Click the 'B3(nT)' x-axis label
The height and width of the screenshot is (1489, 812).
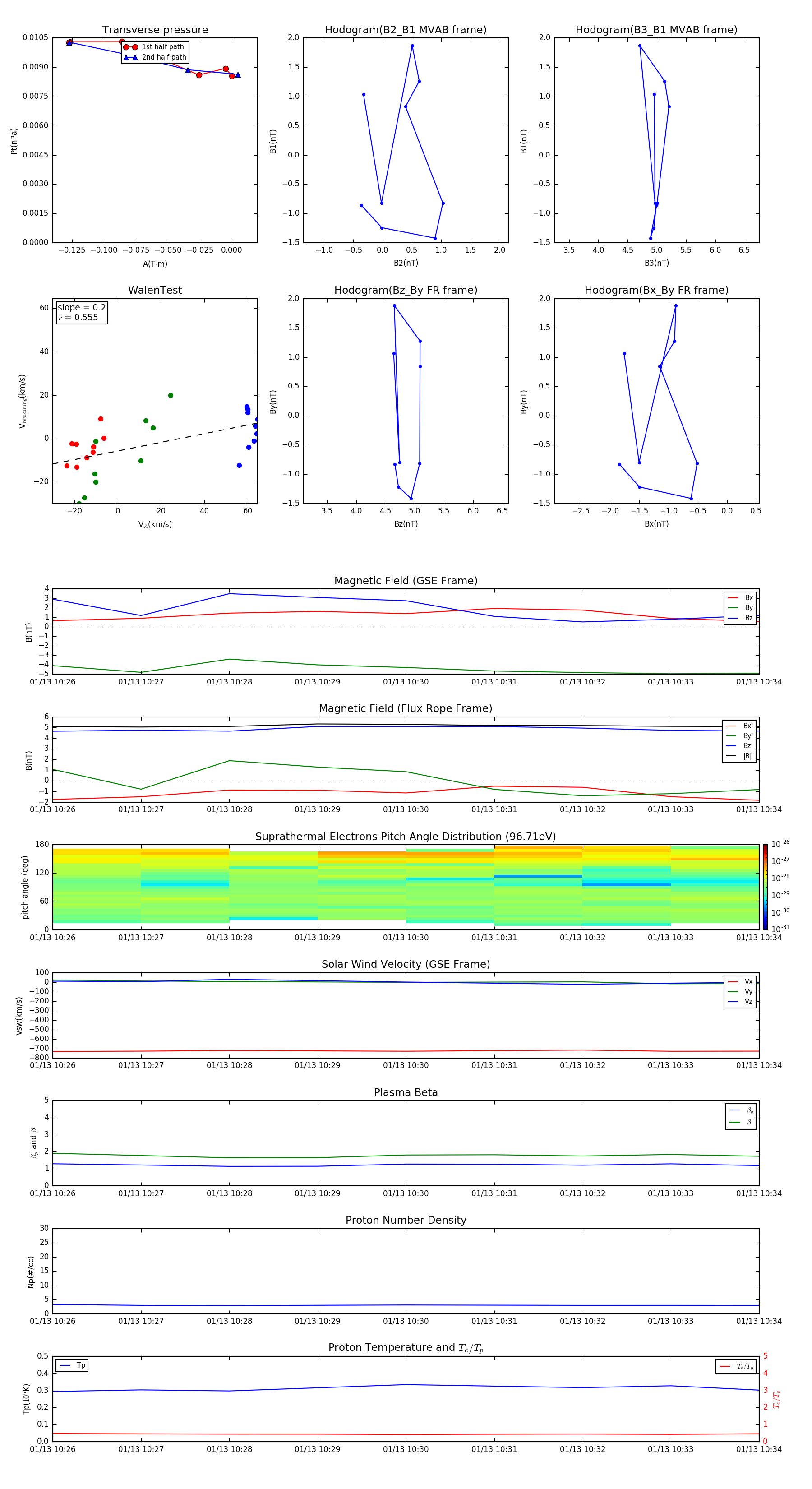pyautogui.click(x=656, y=263)
